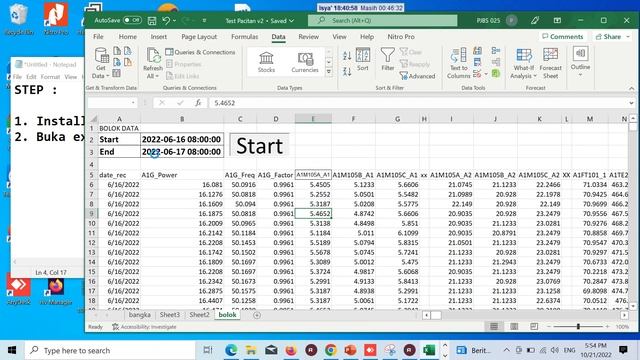Screen dimensions: 640x360
Task: Select the Currencies data type
Action: (x=304, y=62)
